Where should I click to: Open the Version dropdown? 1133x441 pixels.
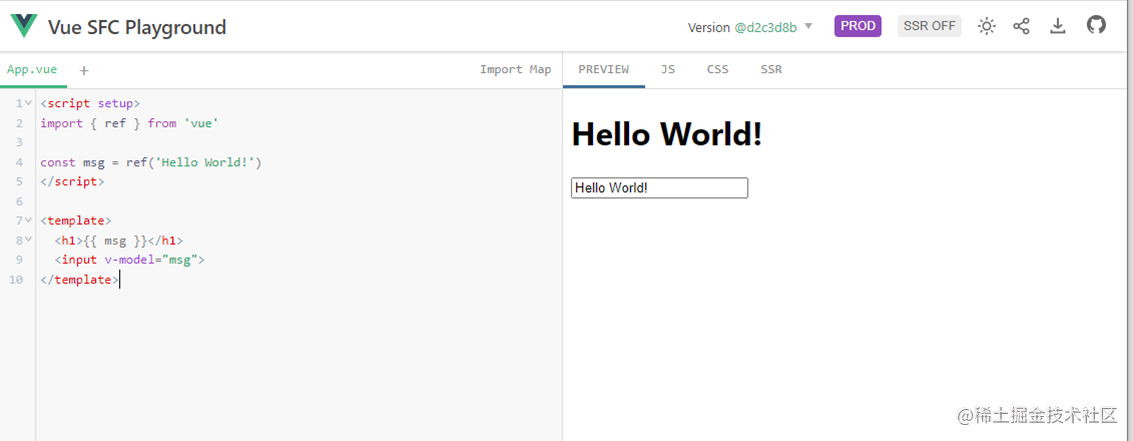point(750,27)
